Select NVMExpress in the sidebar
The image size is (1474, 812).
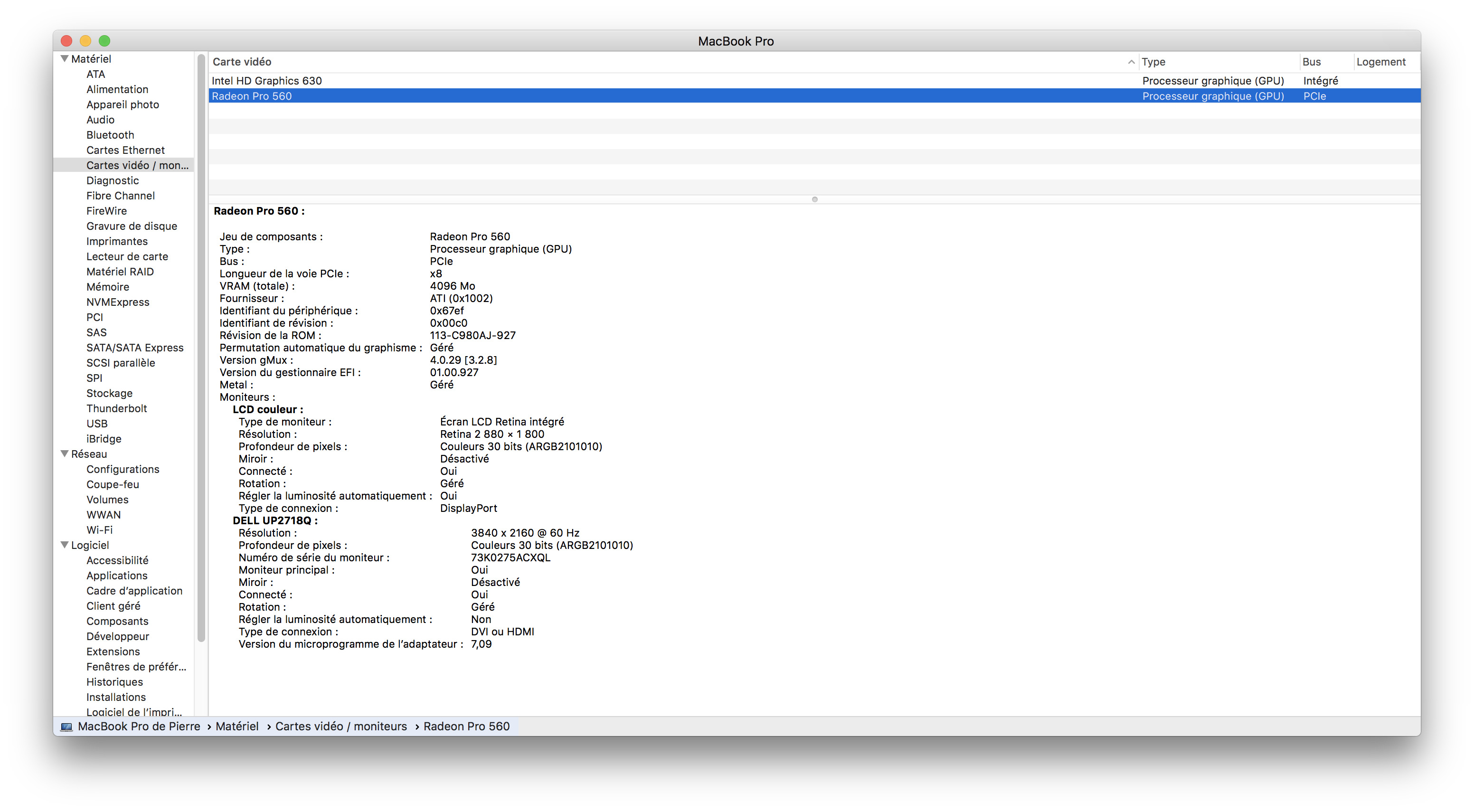click(117, 302)
